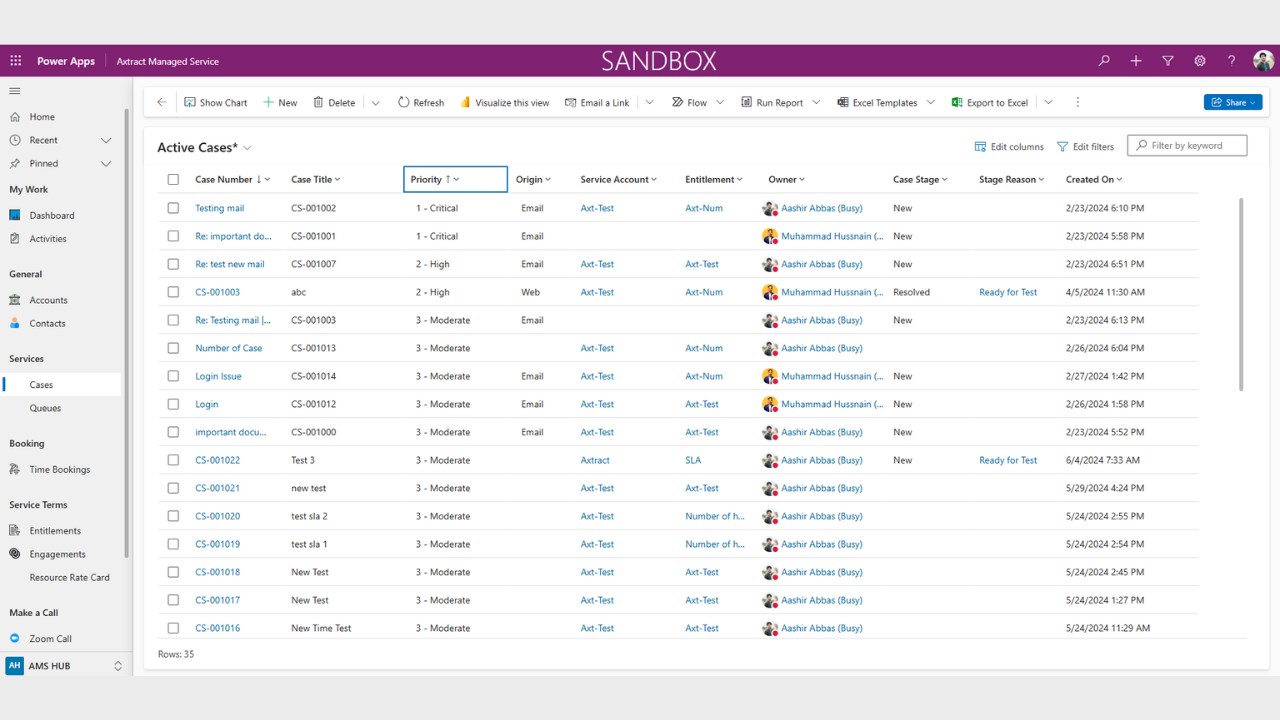
Task: Check the CS-001003 link row checkbox
Action: [x=173, y=292]
